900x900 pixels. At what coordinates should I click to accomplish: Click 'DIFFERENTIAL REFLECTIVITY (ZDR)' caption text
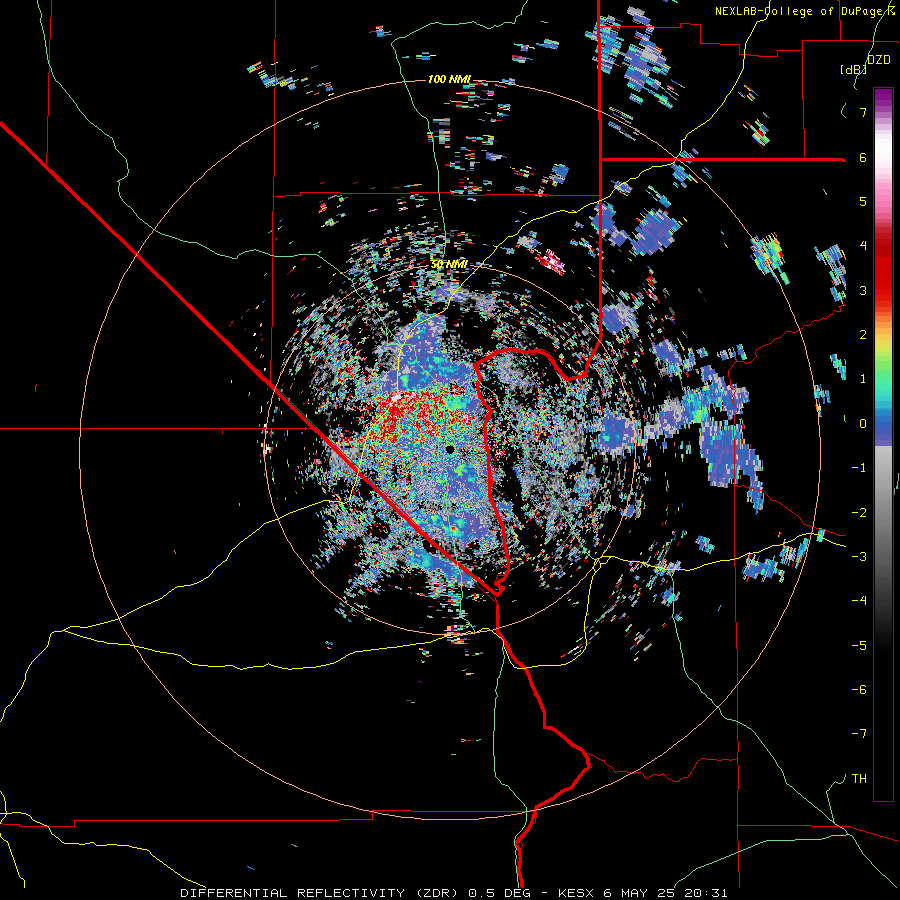(321, 893)
